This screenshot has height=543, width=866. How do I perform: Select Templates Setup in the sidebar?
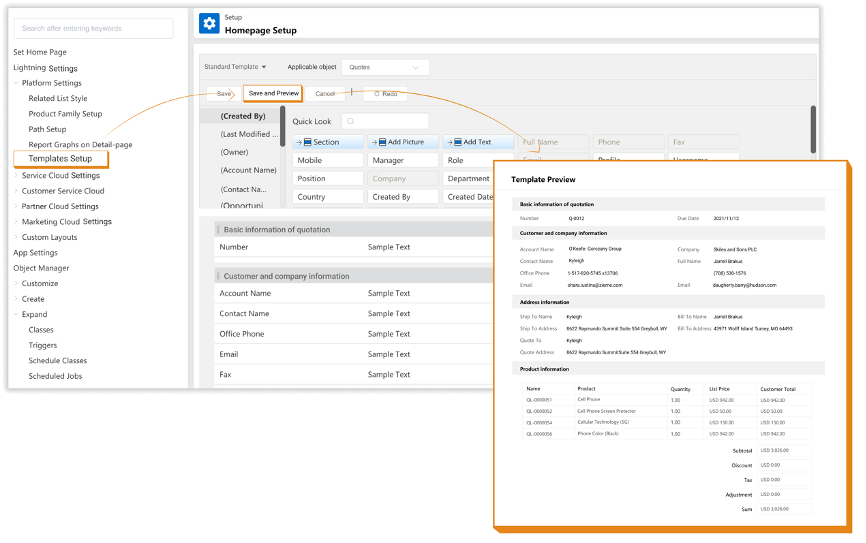60,159
